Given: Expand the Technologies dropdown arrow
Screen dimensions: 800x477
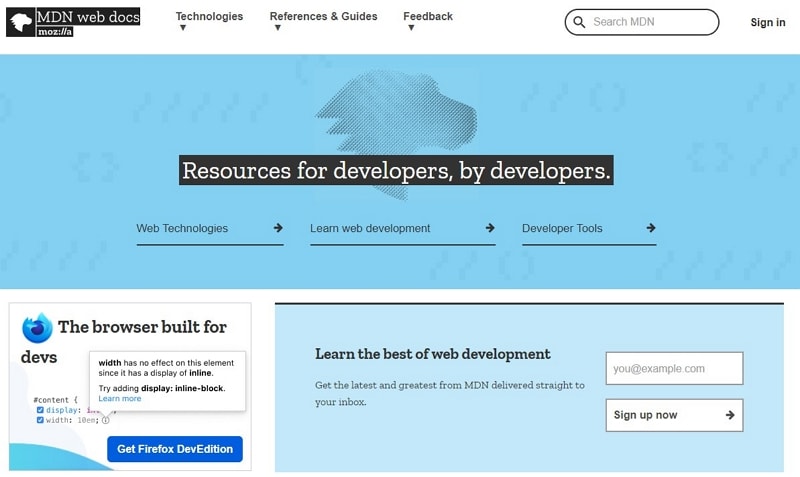Looking at the screenshot, I should click(x=183, y=28).
